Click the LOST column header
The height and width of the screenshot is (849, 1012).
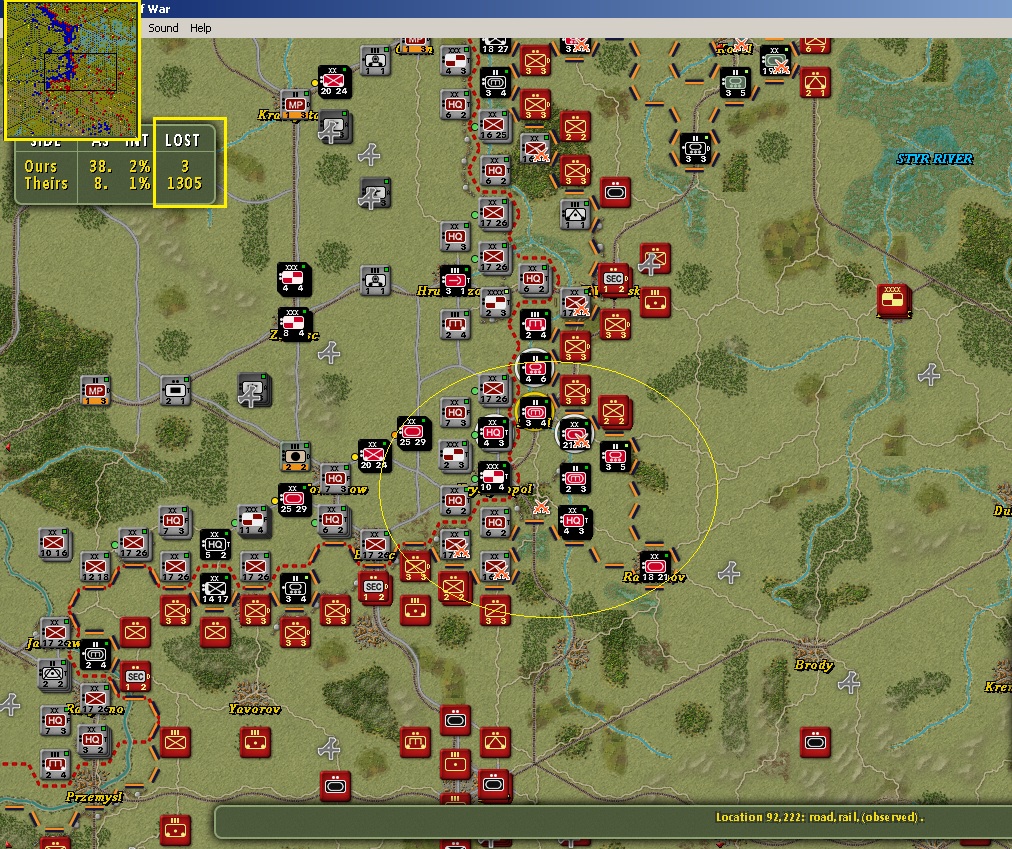pyautogui.click(x=183, y=140)
